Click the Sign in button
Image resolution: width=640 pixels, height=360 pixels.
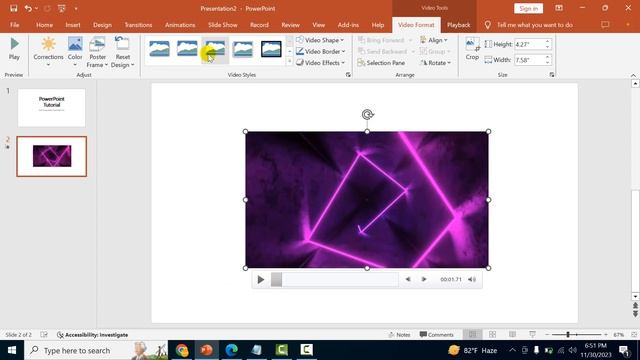pos(528,8)
